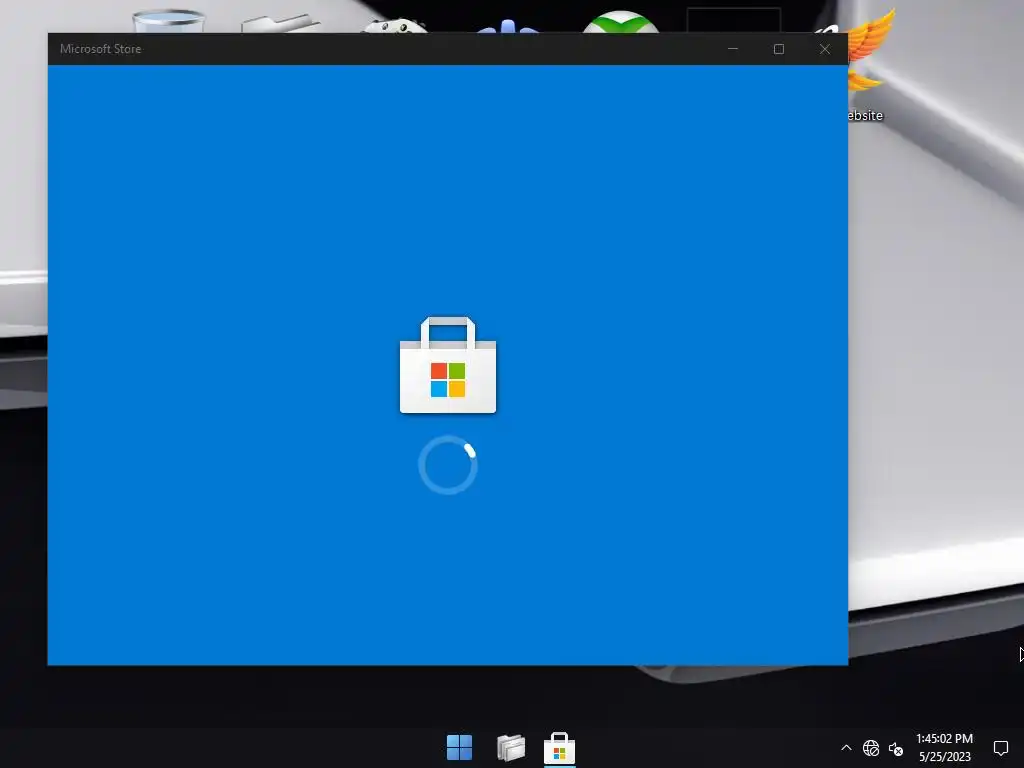Click the muted volume tray icon
The height and width of the screenshot is (768, 1024).
click(x=896, y=748)
